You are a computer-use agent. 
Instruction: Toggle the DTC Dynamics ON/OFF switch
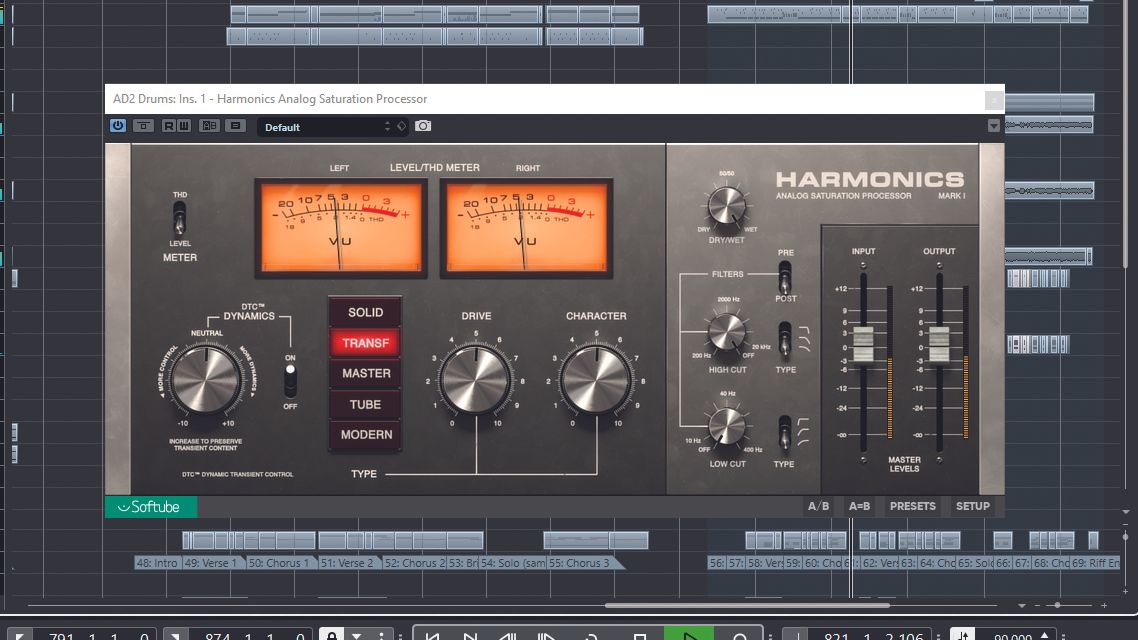pos(290,380)
